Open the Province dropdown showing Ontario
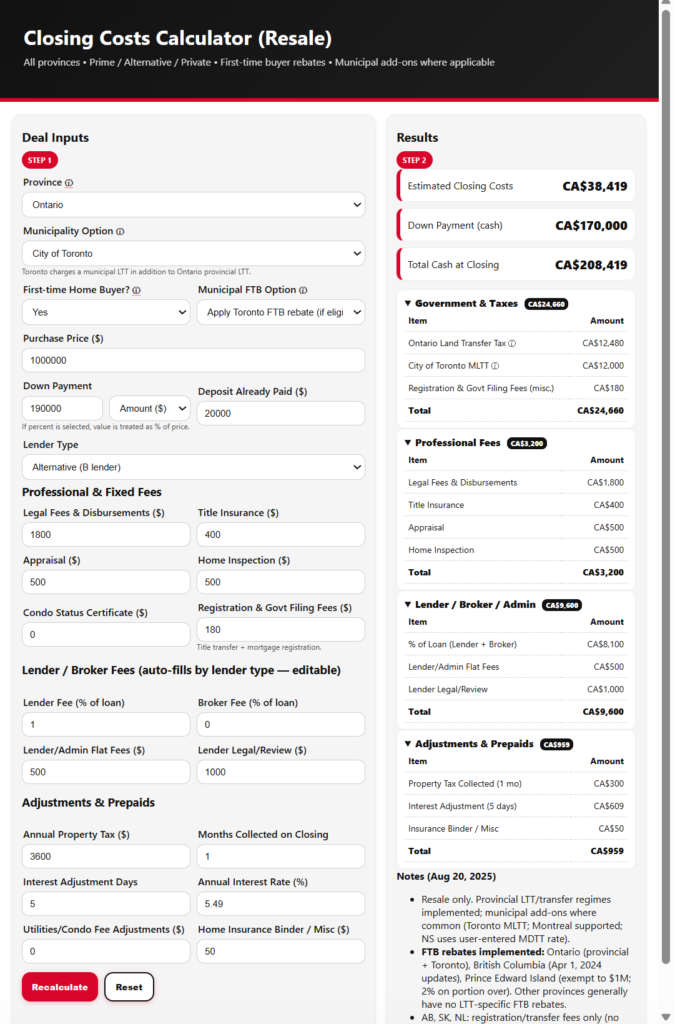The image size is (675, 1024). (x=193, y=205)
